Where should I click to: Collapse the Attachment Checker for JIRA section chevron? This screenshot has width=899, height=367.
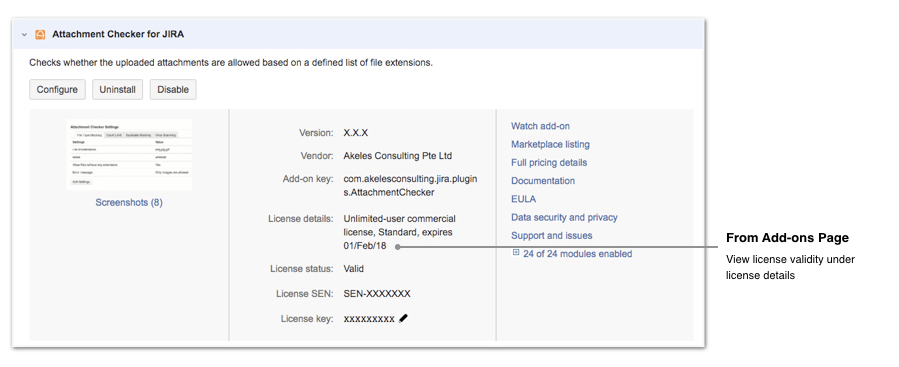coord(24,34)
